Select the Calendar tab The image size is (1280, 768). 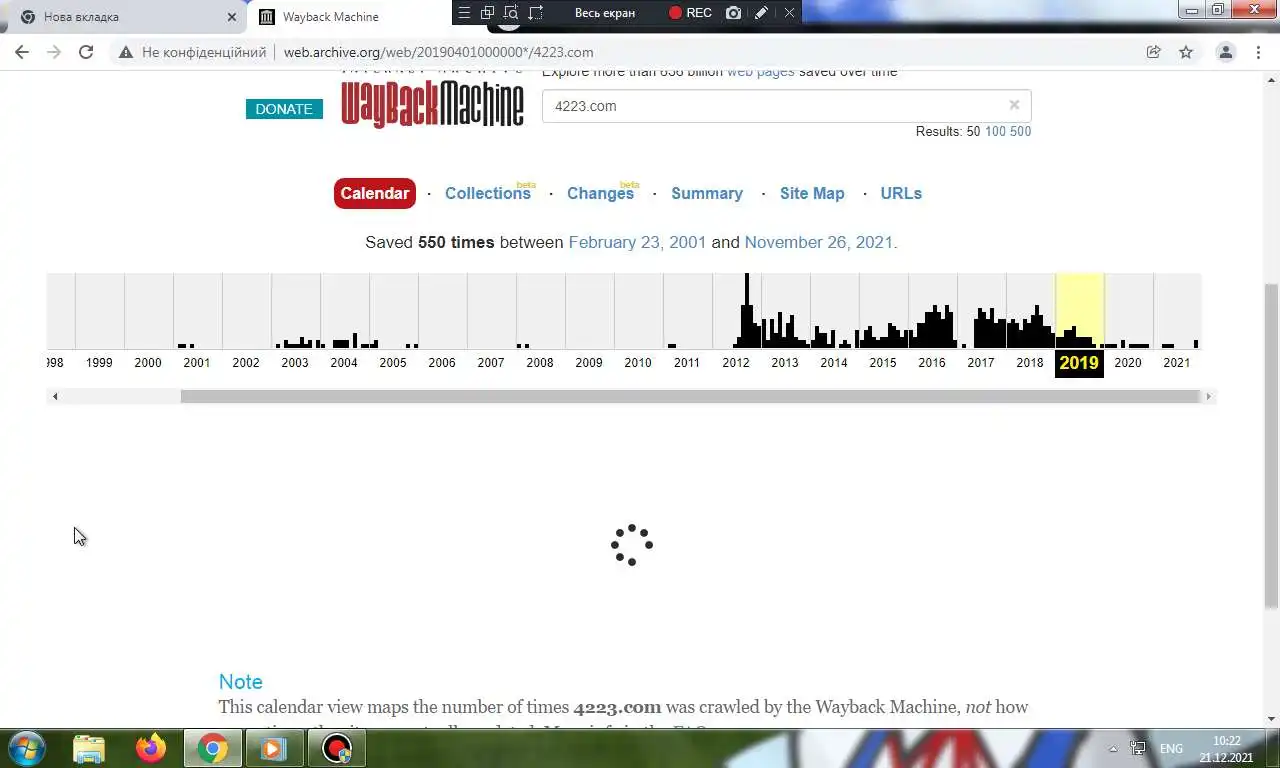375,193
